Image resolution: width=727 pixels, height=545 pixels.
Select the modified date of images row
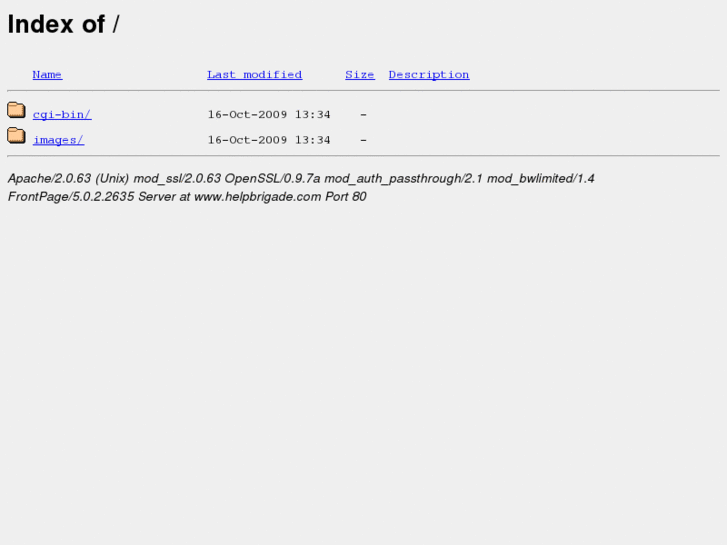click(269, 140)
